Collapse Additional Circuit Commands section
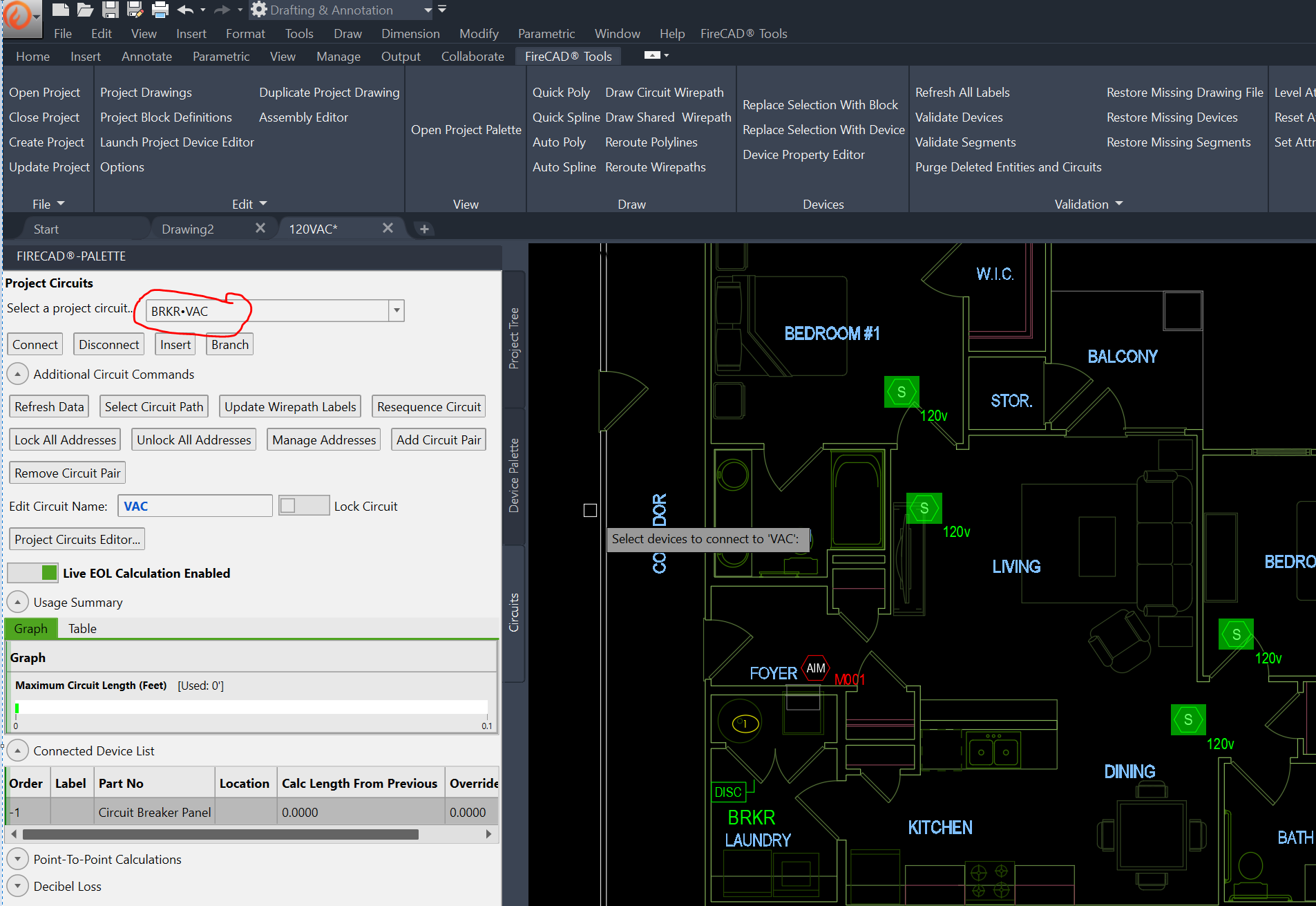This screenshot has width=1316, height=906. [x=18, y=374]
